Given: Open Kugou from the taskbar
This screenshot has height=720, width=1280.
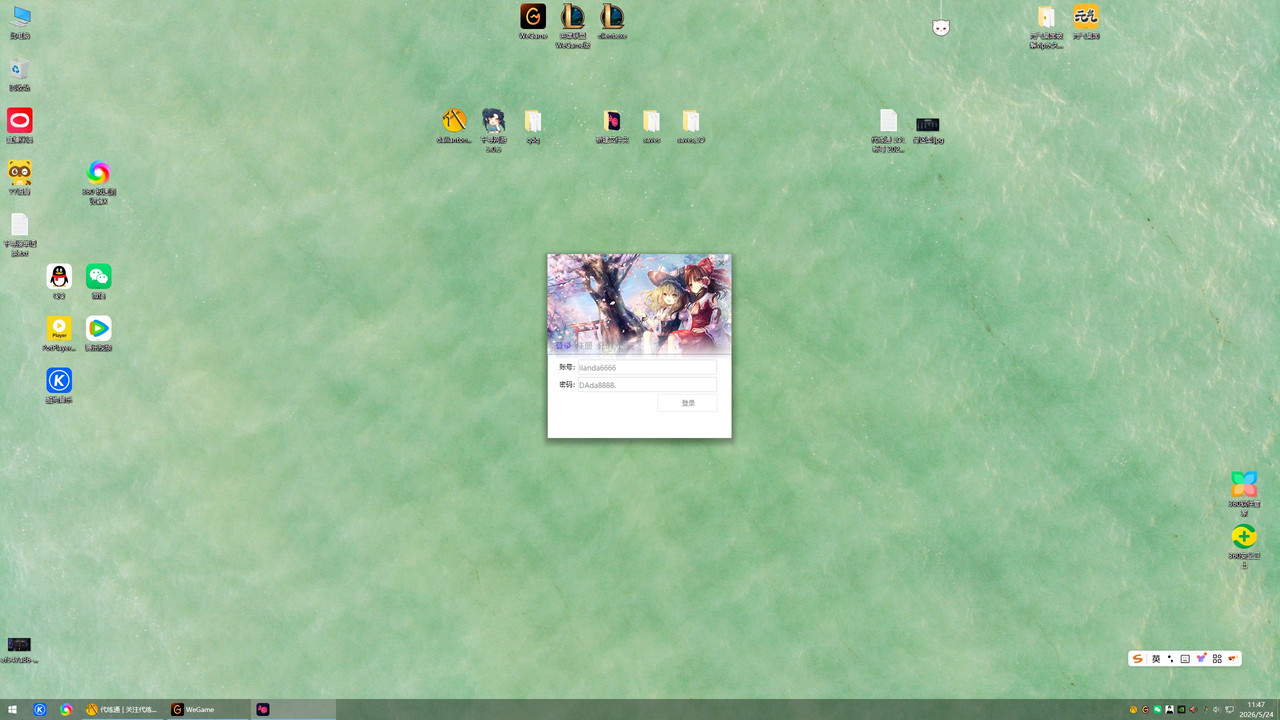Looking at the screenshot, I should click(40, 710).
